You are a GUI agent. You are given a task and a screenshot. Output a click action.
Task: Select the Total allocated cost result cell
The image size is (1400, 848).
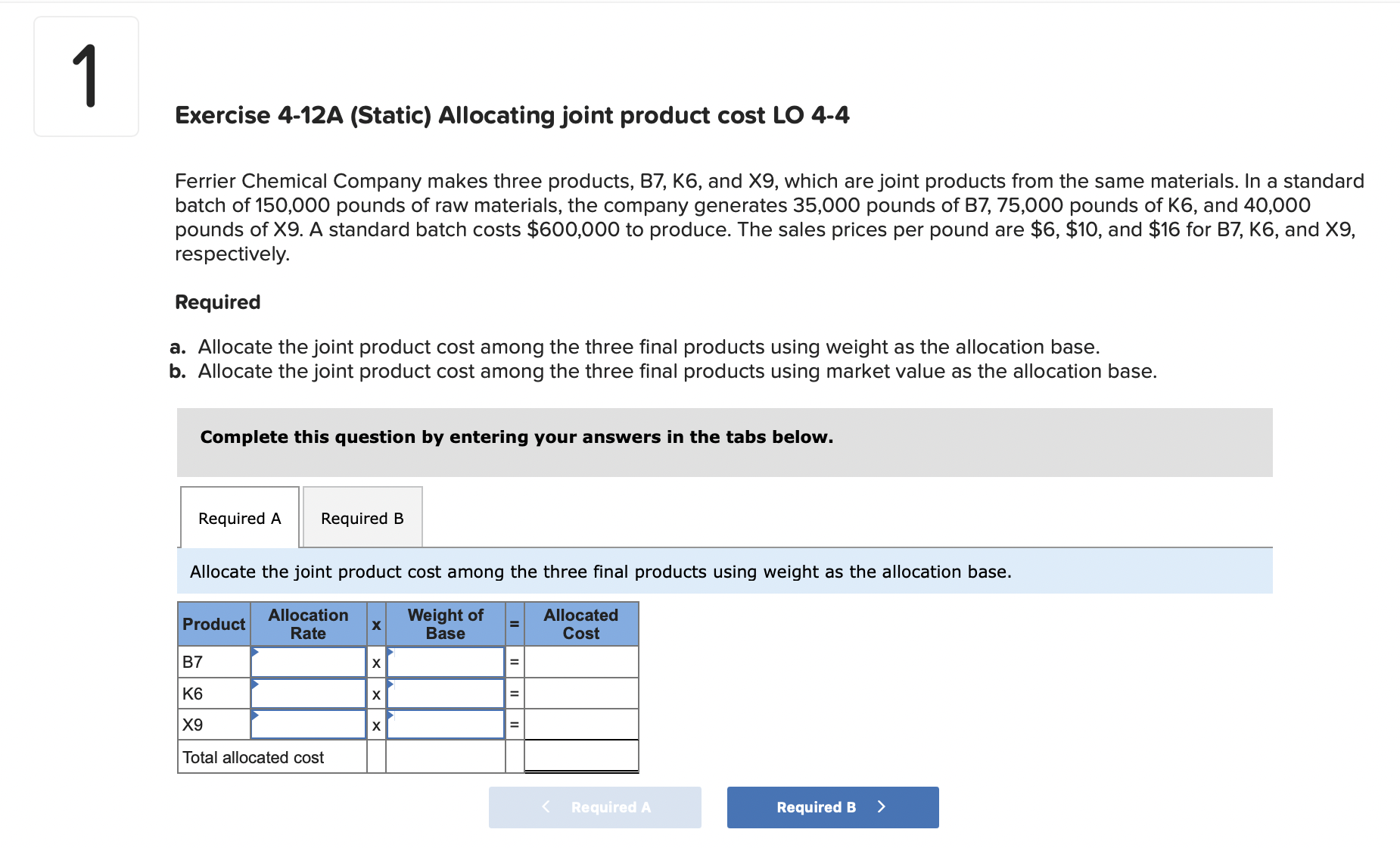[580, 756]
